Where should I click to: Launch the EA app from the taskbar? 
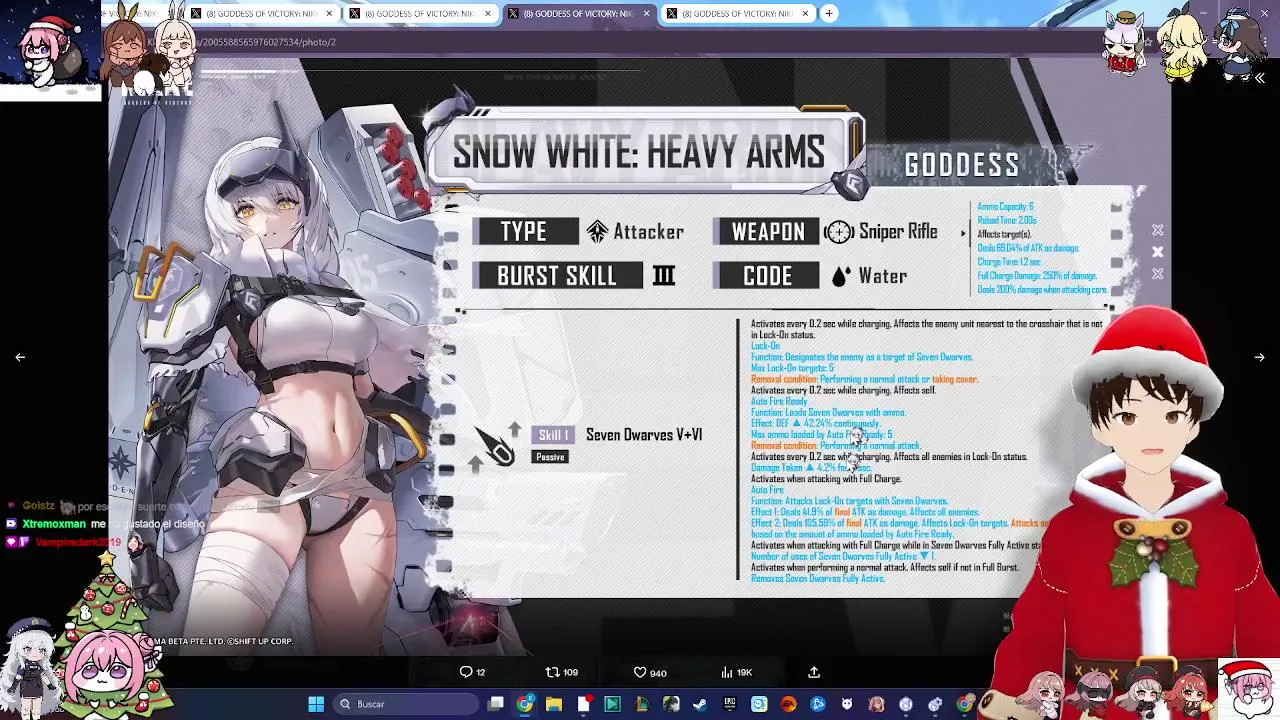click(x=788, y=704)
